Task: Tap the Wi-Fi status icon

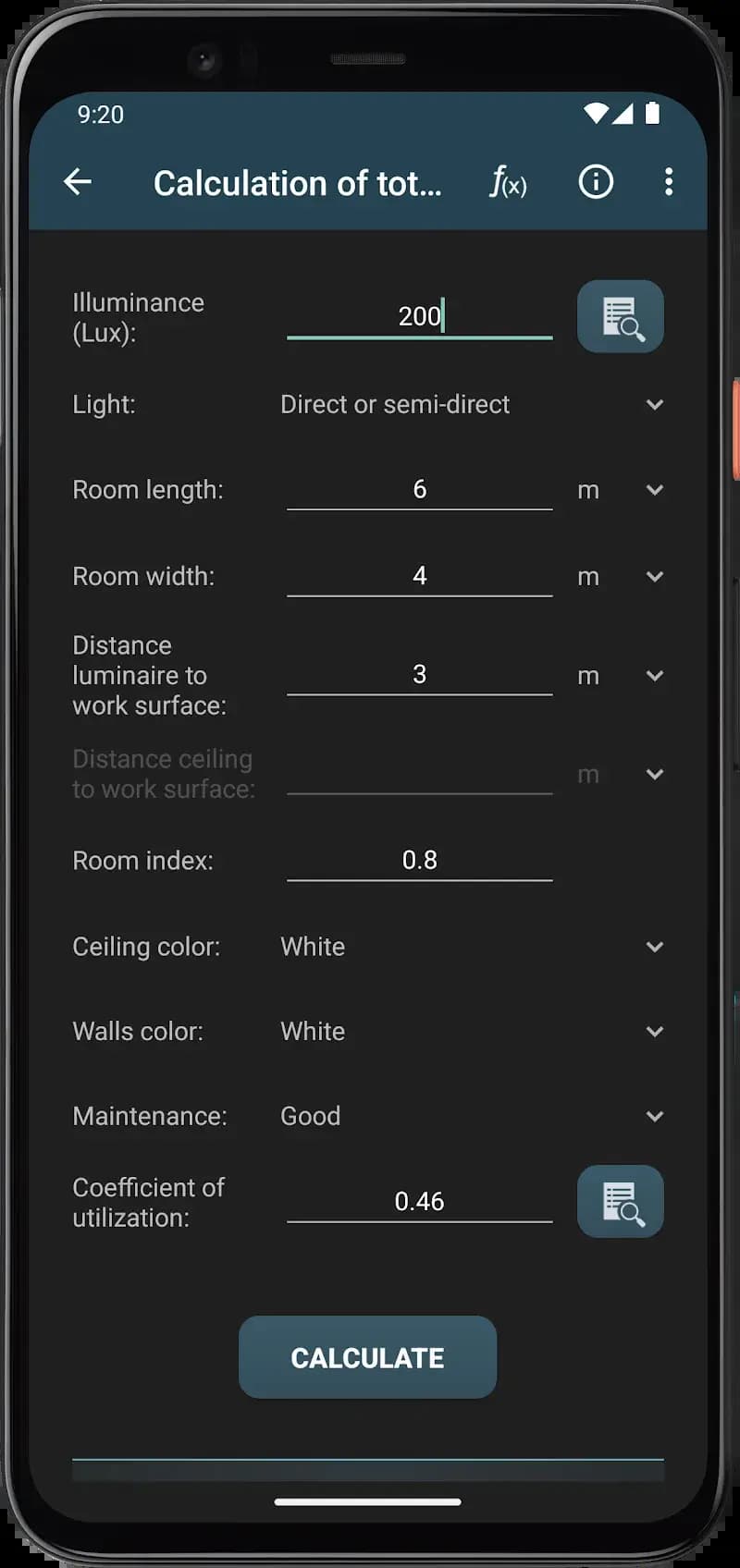Action: tap(595, 114)
